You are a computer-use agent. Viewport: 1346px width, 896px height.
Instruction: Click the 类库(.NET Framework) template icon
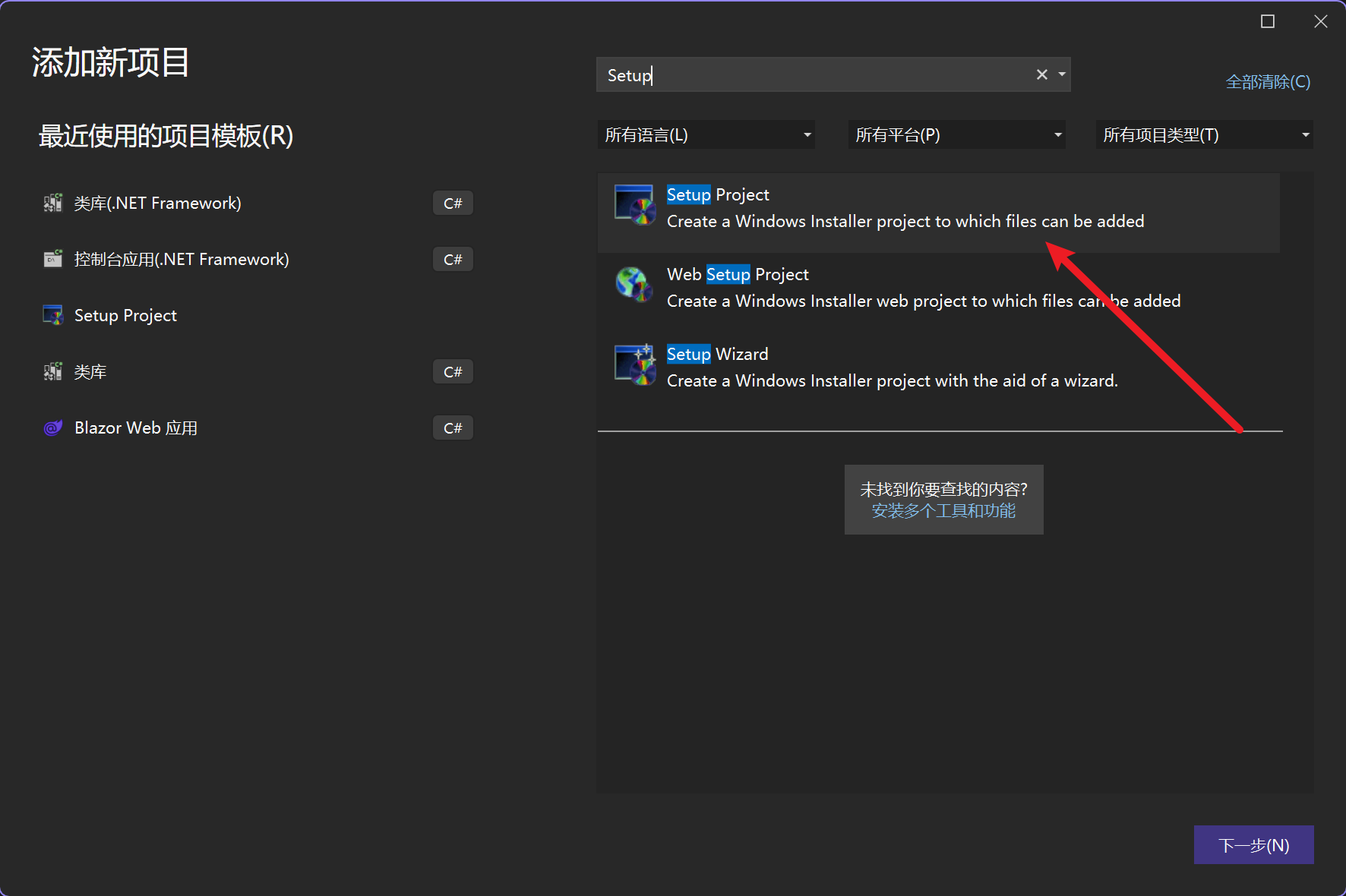52,203
